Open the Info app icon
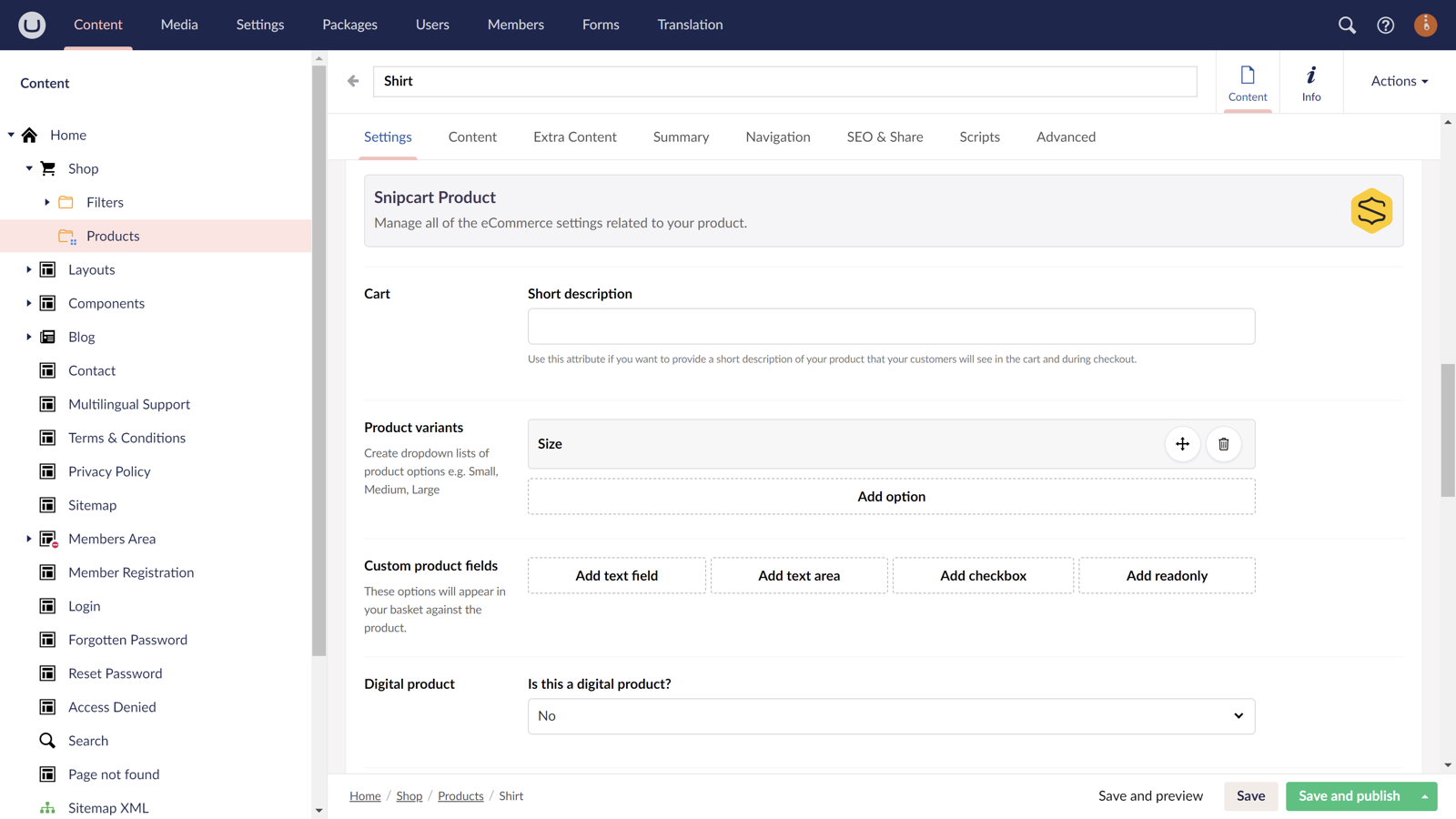This screenshot has height=819, width=1456. [x=1310, y=82]
